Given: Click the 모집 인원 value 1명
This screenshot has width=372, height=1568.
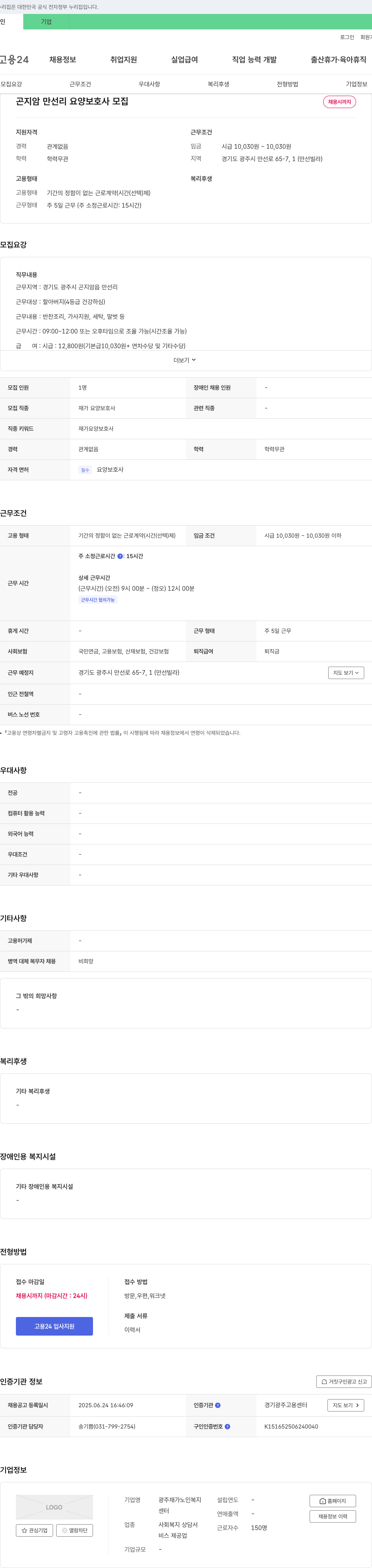Looking at the screenshot, I should click(x=83, y=388).
